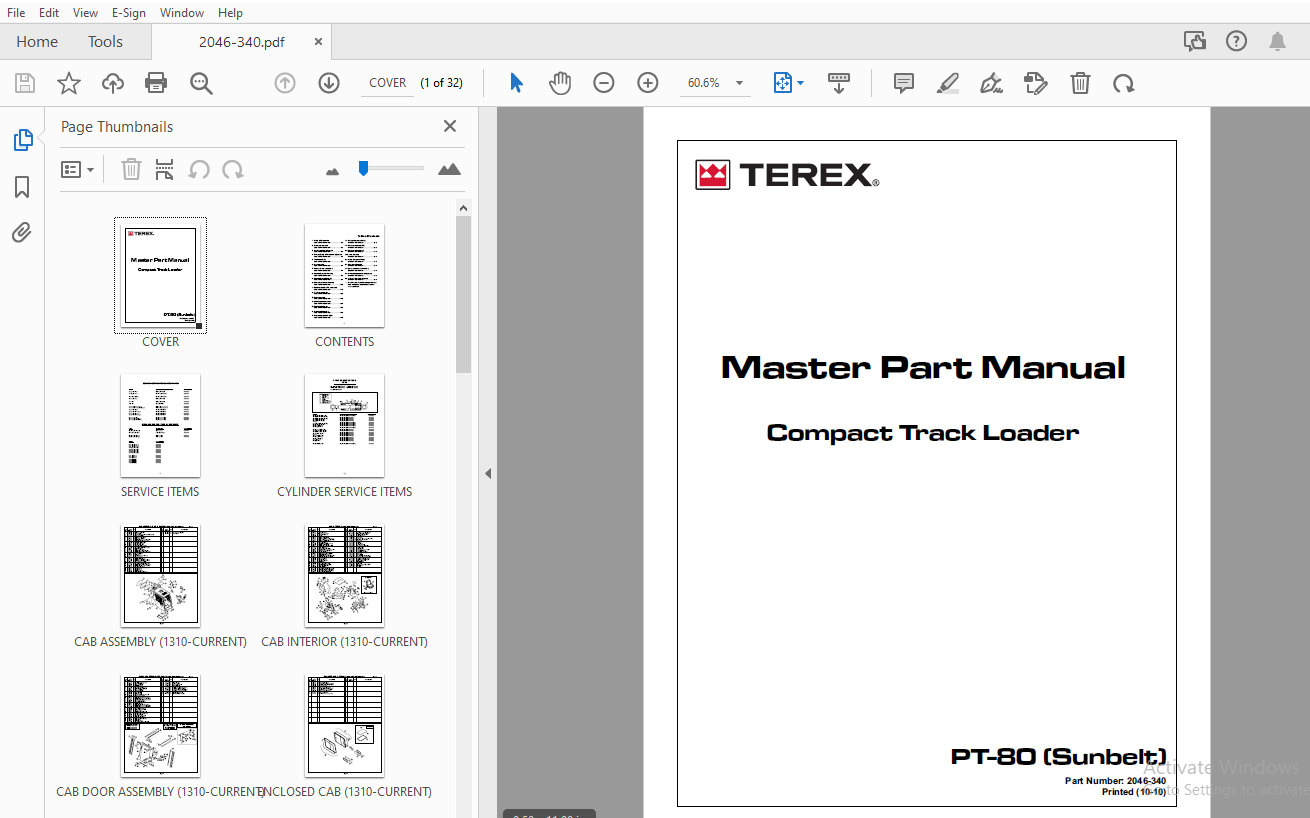Save the file with the floppy icon
Viewport: 1310px width, 818px height.
coord(25,83)
